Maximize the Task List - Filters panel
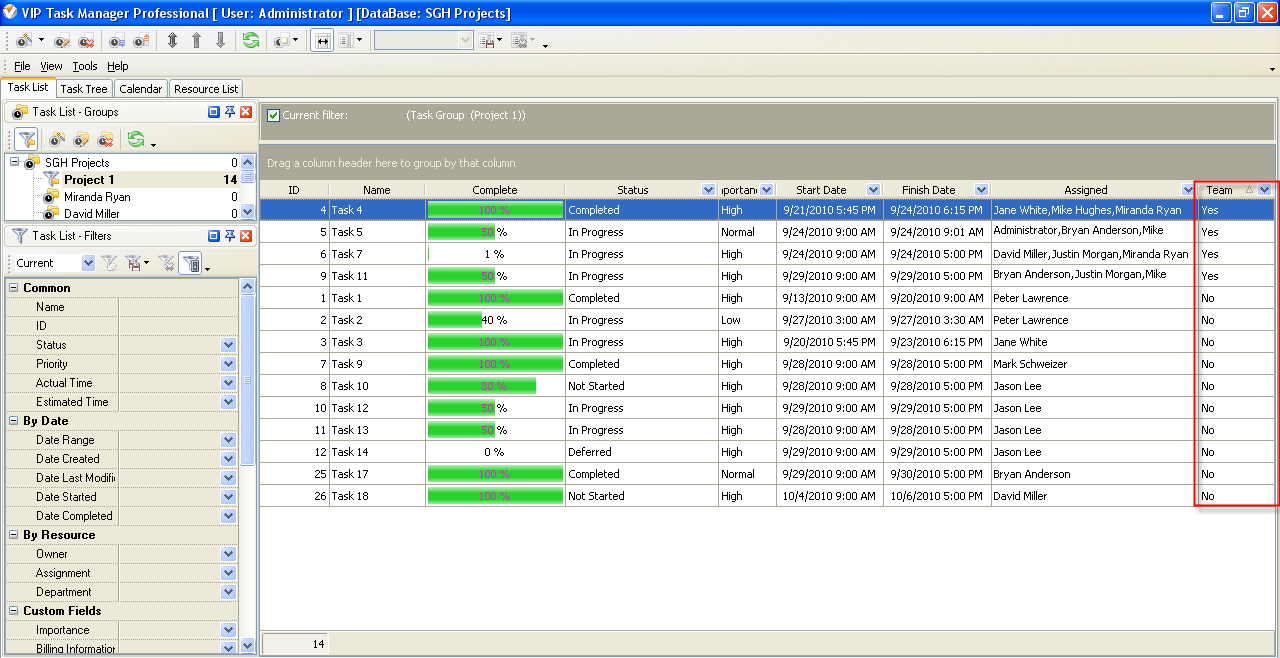 coord(213,236)
